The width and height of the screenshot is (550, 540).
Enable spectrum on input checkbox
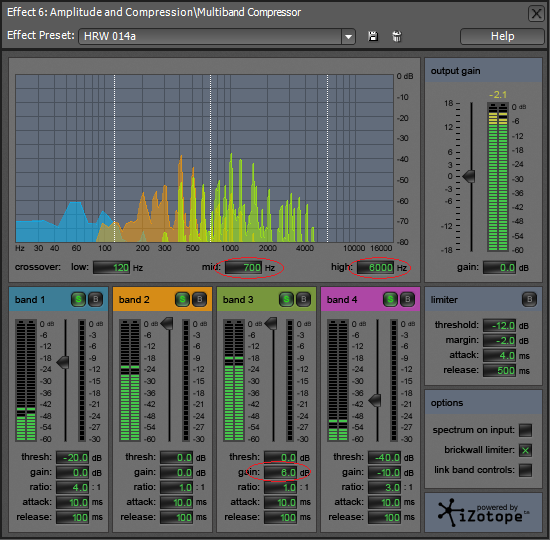point(525,430)
